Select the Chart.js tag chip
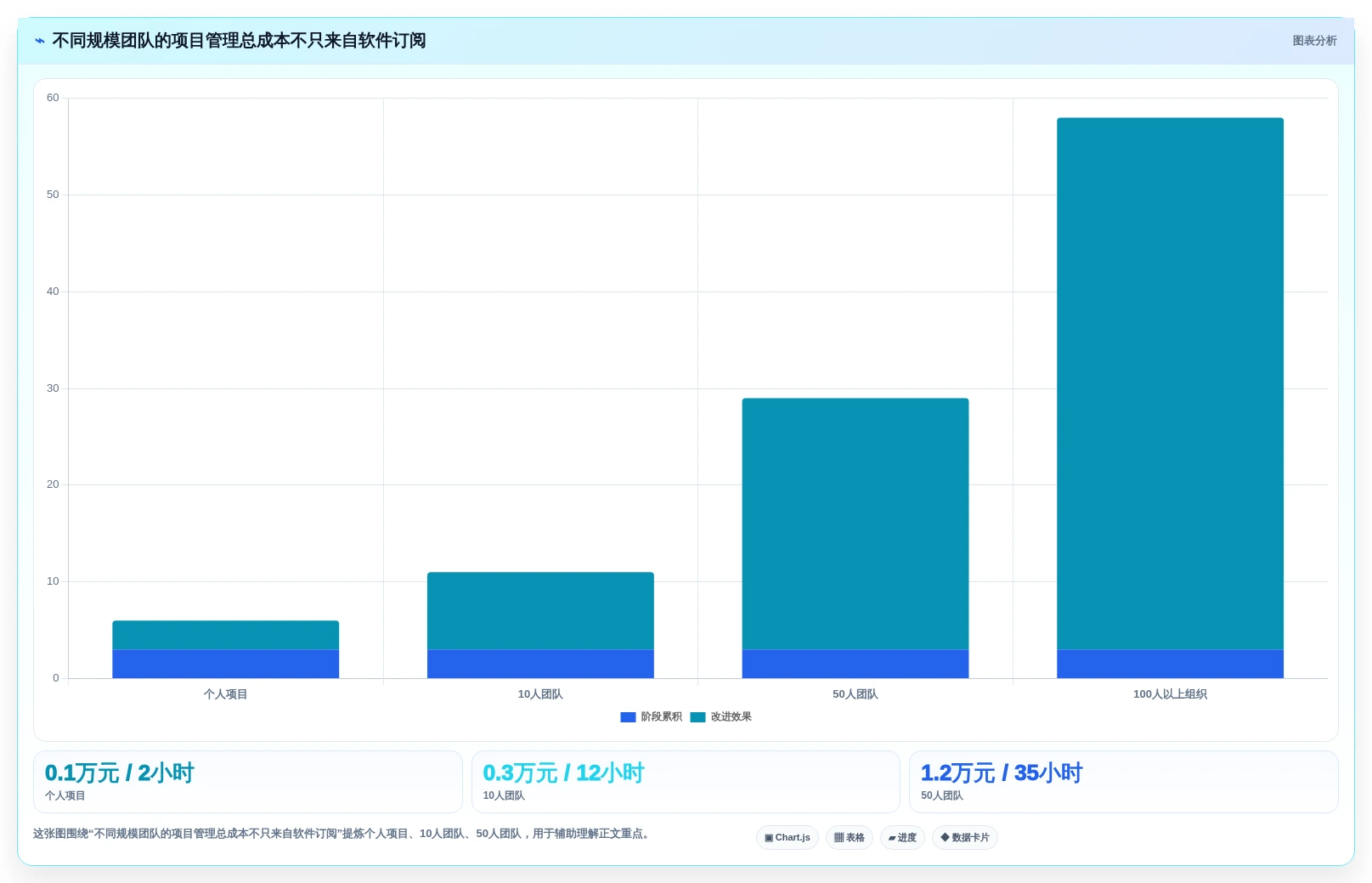This screenshot has width=1372, height=883. [788, 837]
